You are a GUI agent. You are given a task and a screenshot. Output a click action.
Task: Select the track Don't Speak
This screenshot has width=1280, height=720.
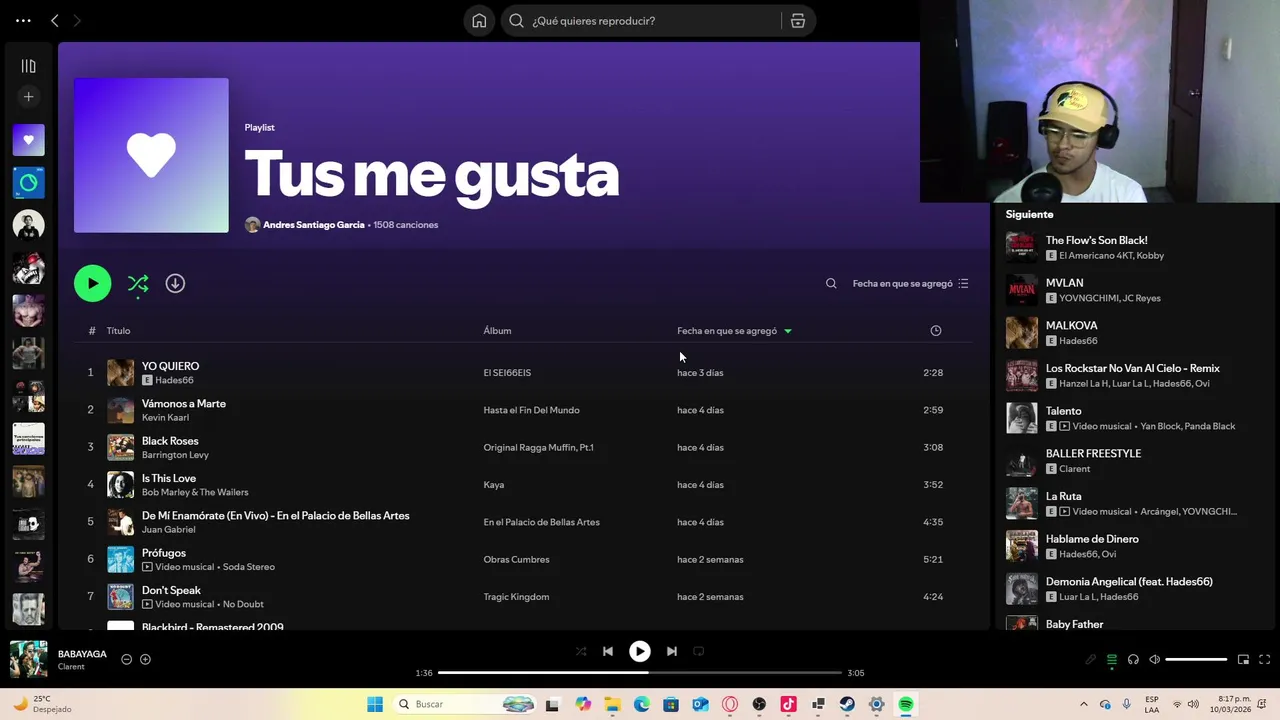tap(171, 590)
